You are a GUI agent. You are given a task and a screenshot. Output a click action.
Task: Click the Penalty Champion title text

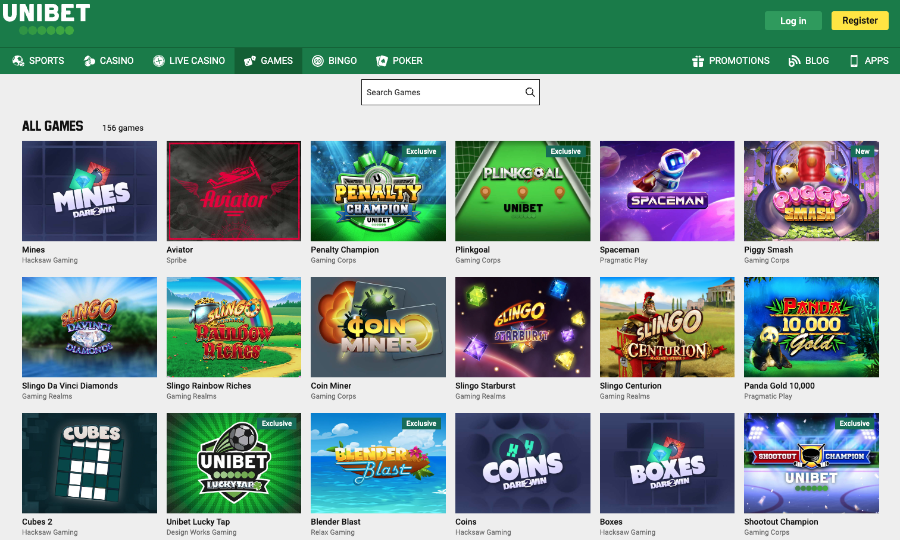[344, 250]
